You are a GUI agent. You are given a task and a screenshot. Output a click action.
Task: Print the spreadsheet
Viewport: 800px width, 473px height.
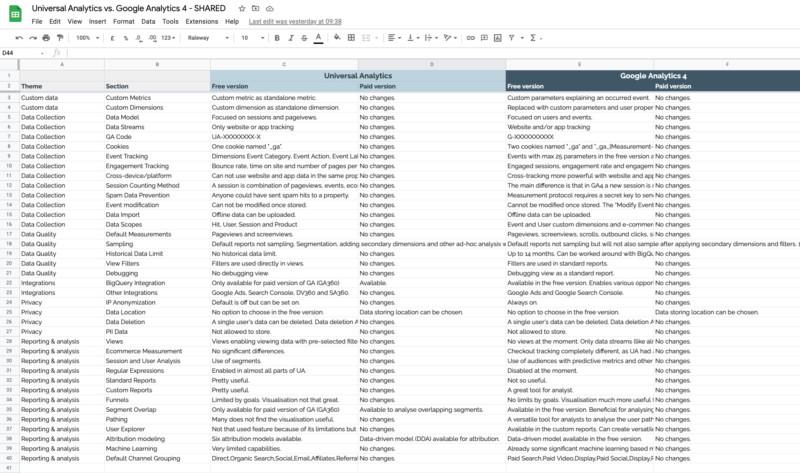(x=46, y=38)
